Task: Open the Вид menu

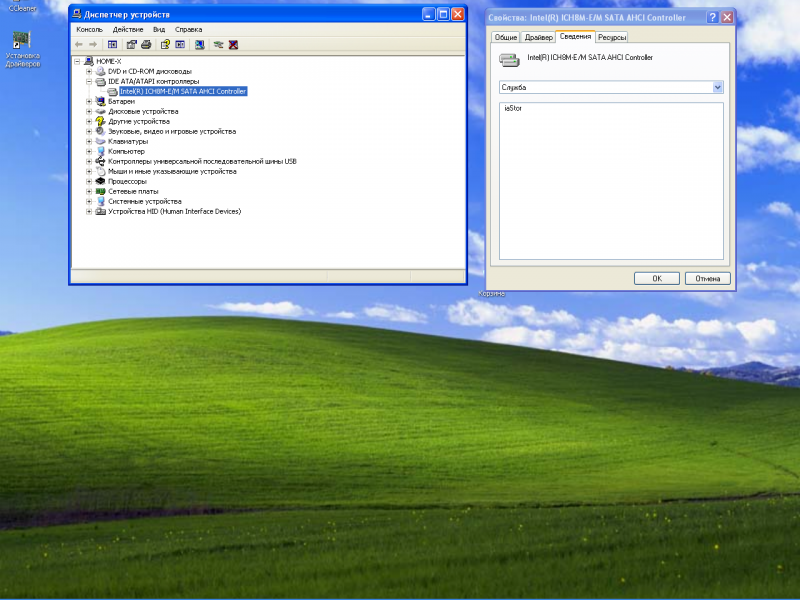Action: (x=159, y=30)
